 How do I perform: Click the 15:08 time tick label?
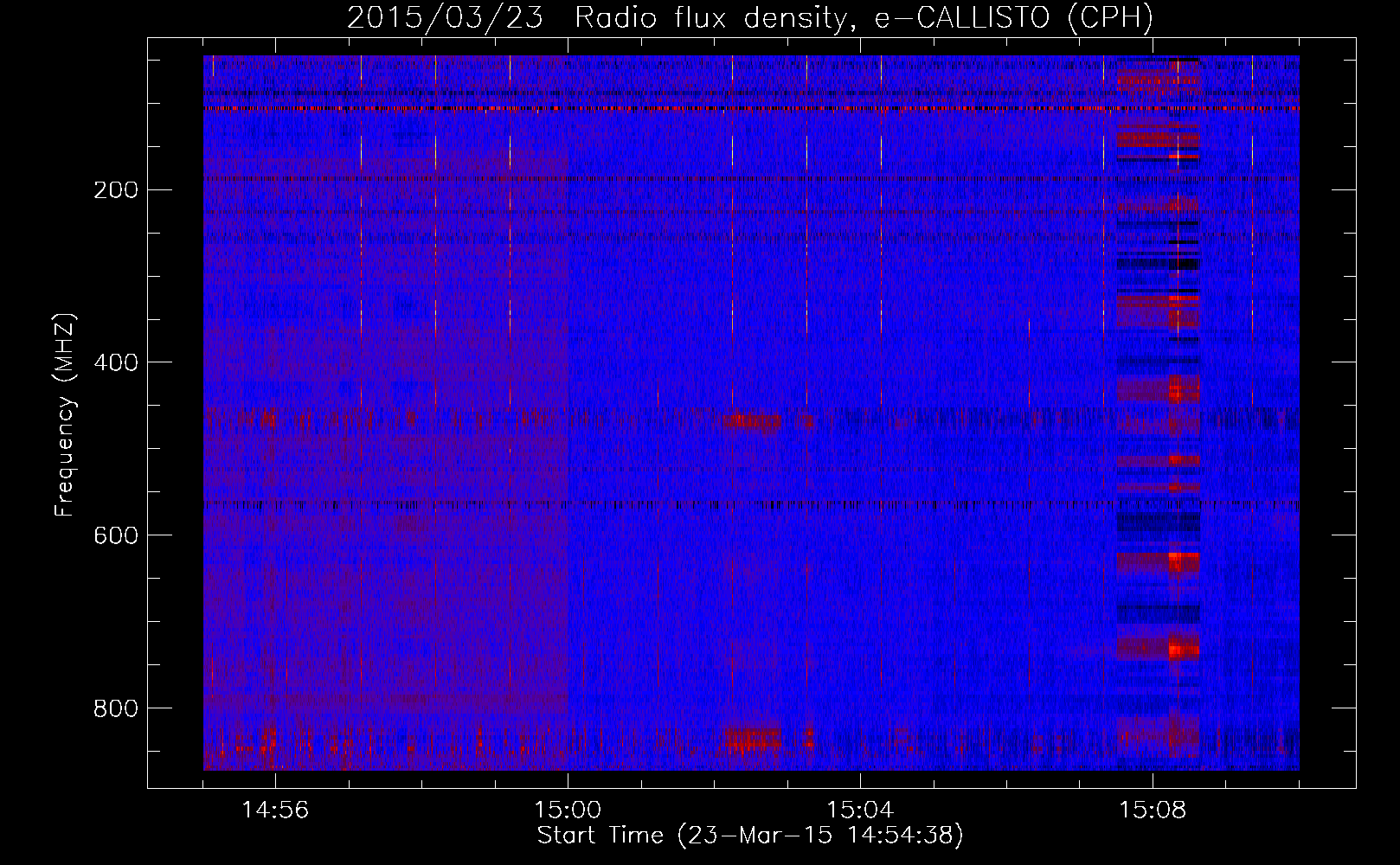1153,811
